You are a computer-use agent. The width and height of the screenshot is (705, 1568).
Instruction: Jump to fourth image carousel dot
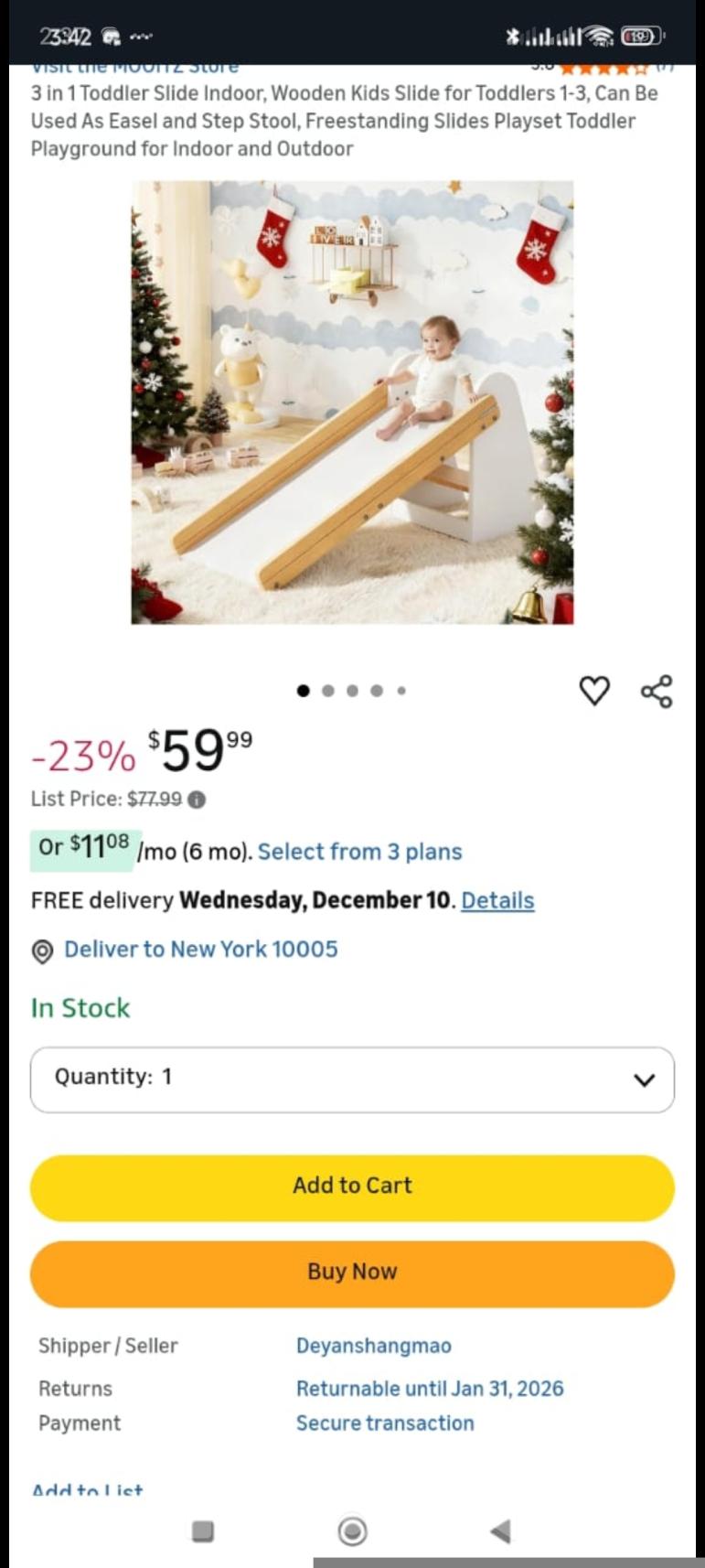pos(376,691)
